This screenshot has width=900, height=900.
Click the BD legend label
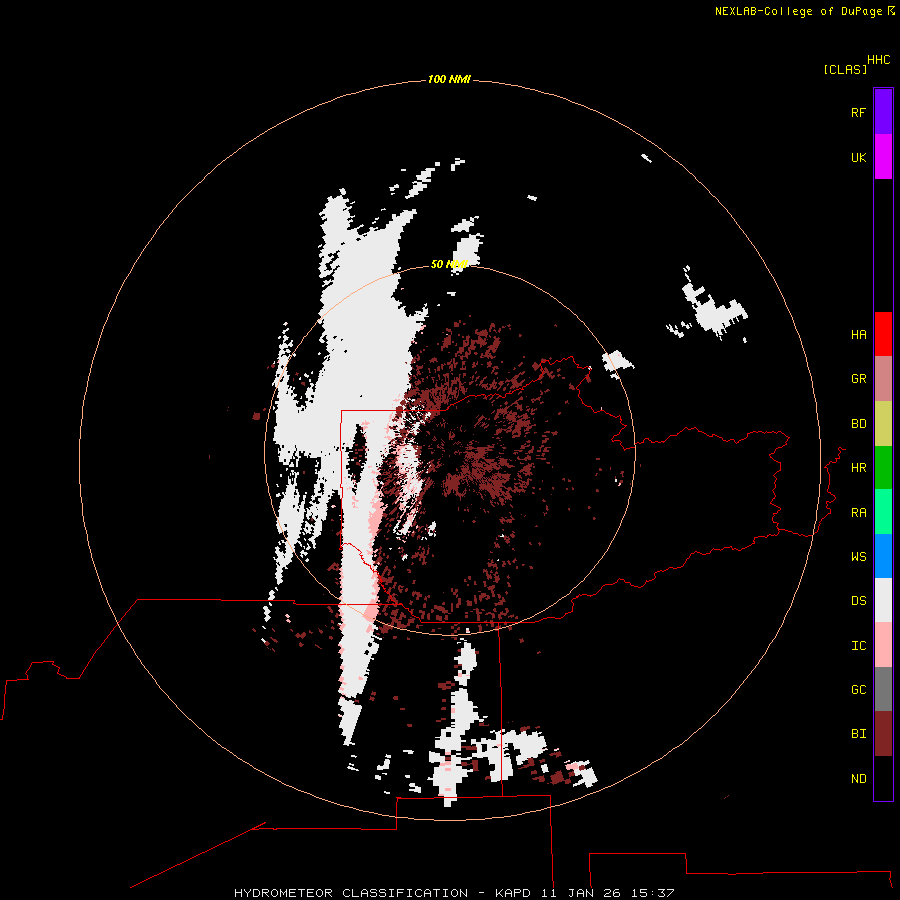858,424
